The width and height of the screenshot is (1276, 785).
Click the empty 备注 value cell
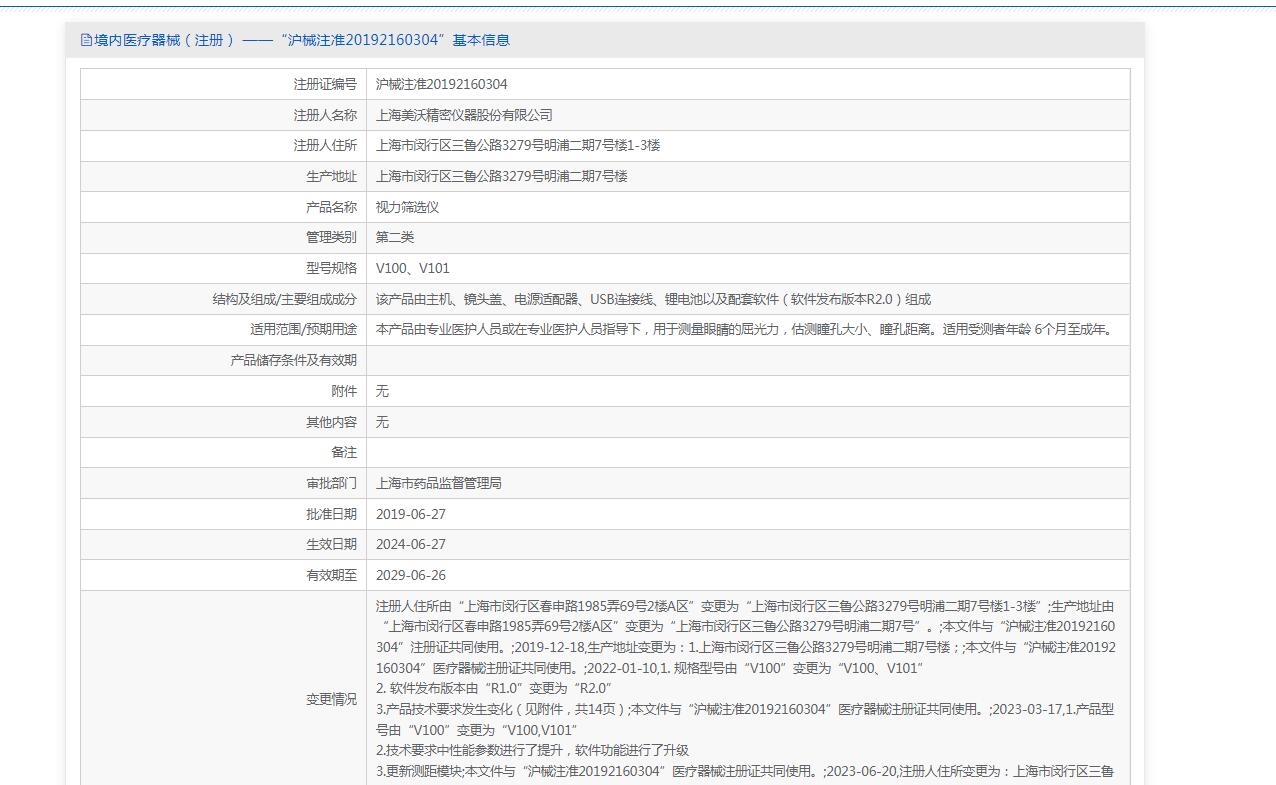pyautogui.click(x=747, y=452)
